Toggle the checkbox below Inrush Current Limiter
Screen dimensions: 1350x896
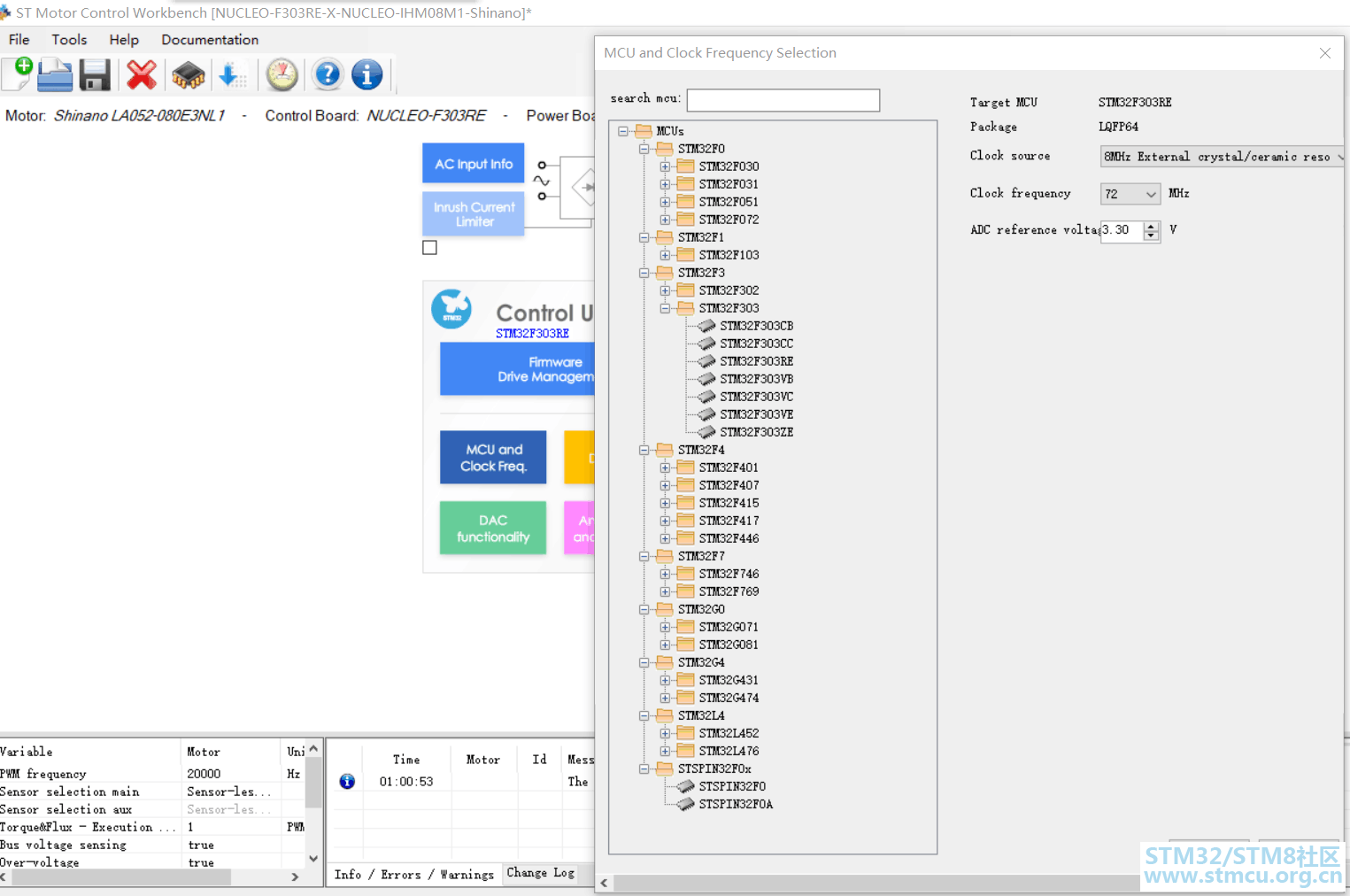click(430, 248)
